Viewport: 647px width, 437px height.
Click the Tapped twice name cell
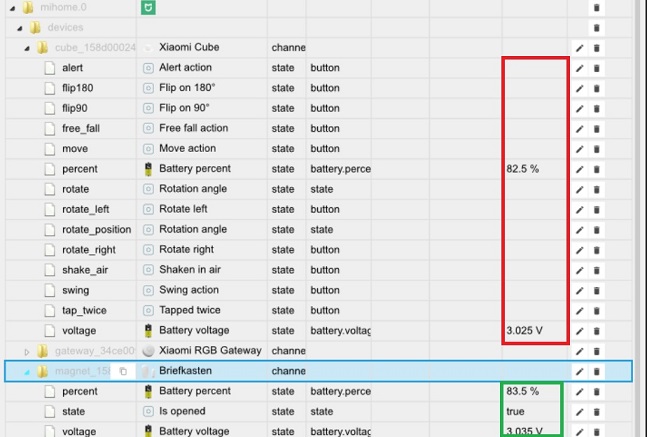click(x=190, y=310)
